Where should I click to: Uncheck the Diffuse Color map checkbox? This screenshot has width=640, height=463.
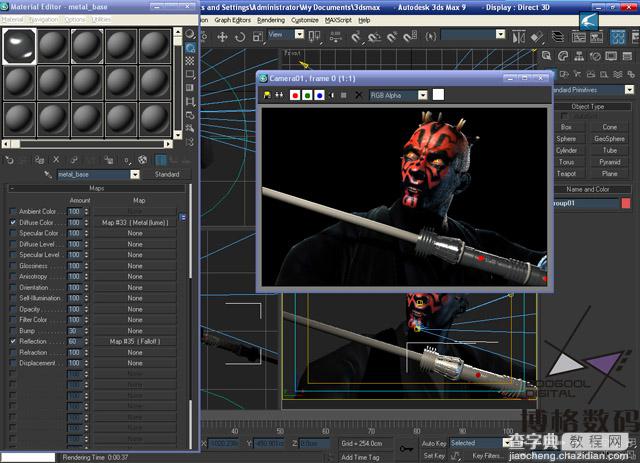point(13,223)
